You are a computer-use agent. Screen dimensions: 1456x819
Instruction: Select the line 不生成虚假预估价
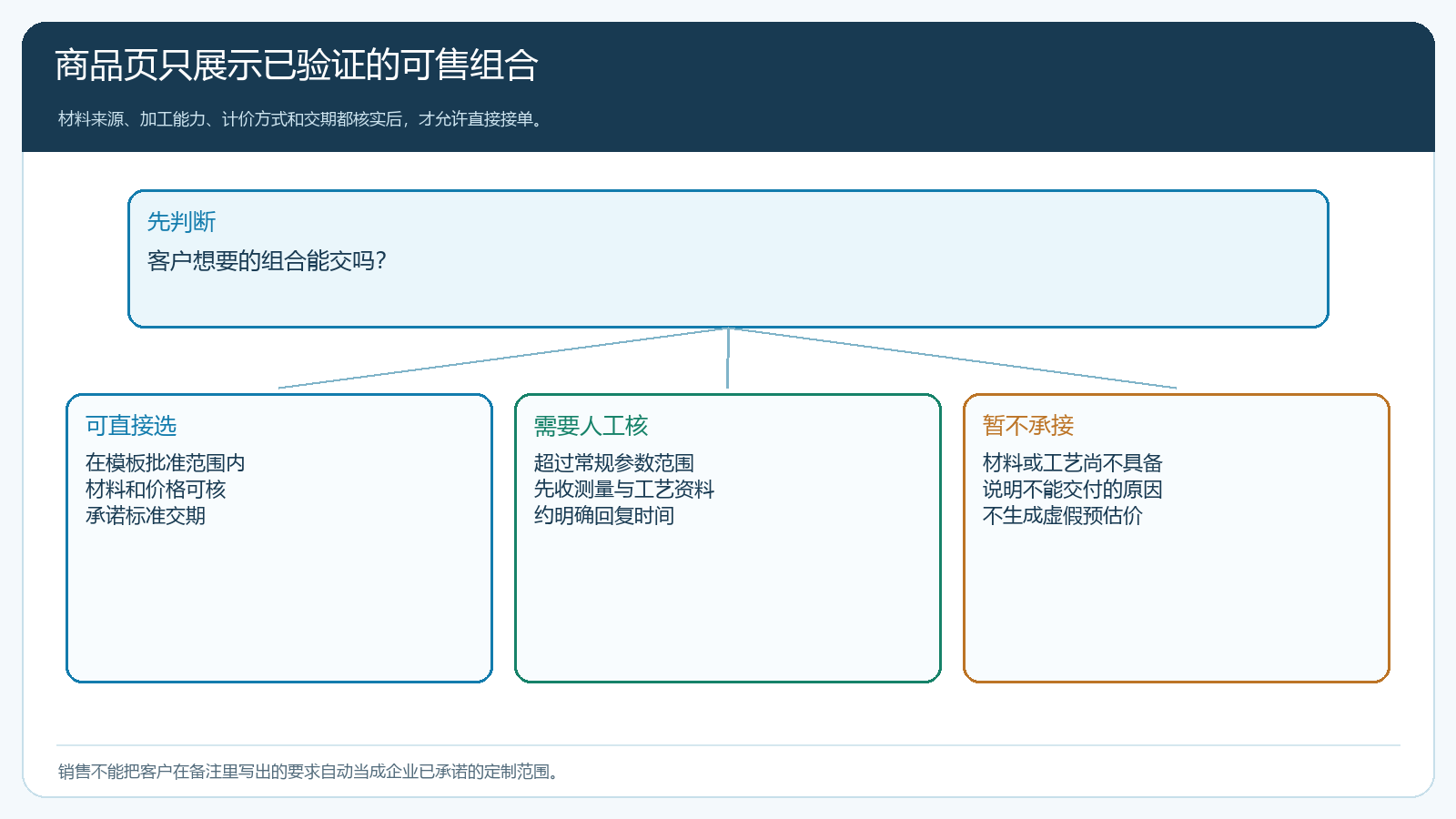click(x=1062, y=516)
